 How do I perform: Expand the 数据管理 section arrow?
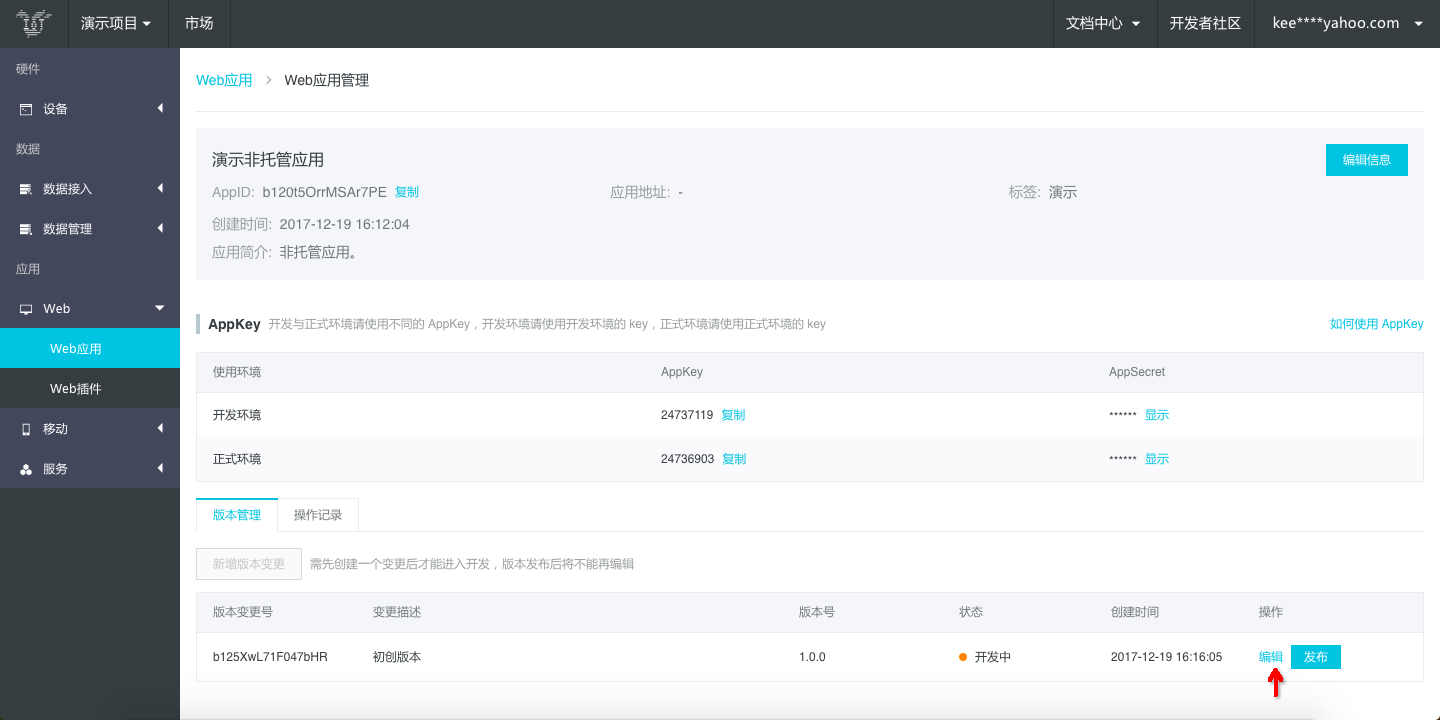(160, 228)
